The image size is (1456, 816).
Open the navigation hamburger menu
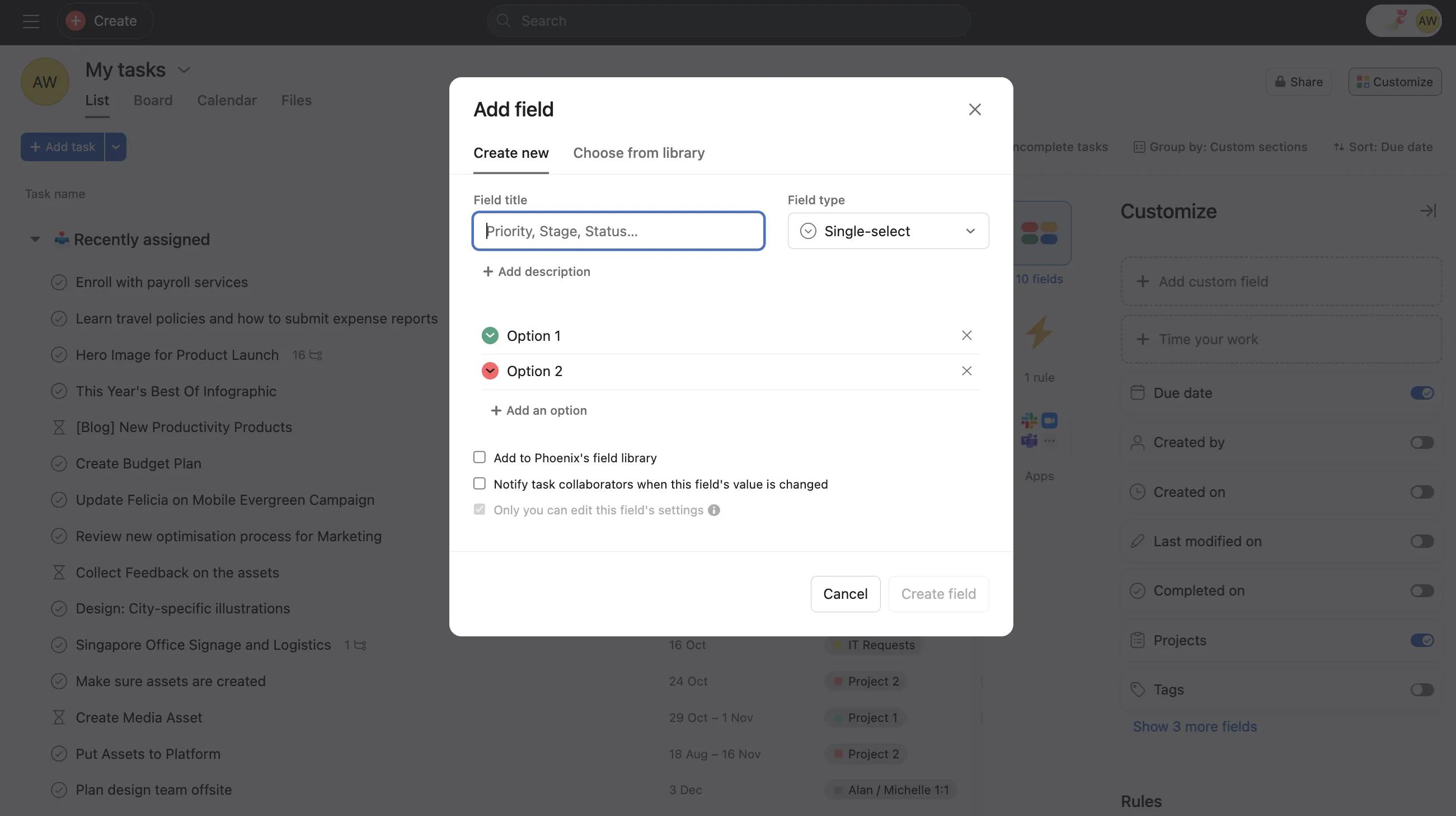pos(30,21)
